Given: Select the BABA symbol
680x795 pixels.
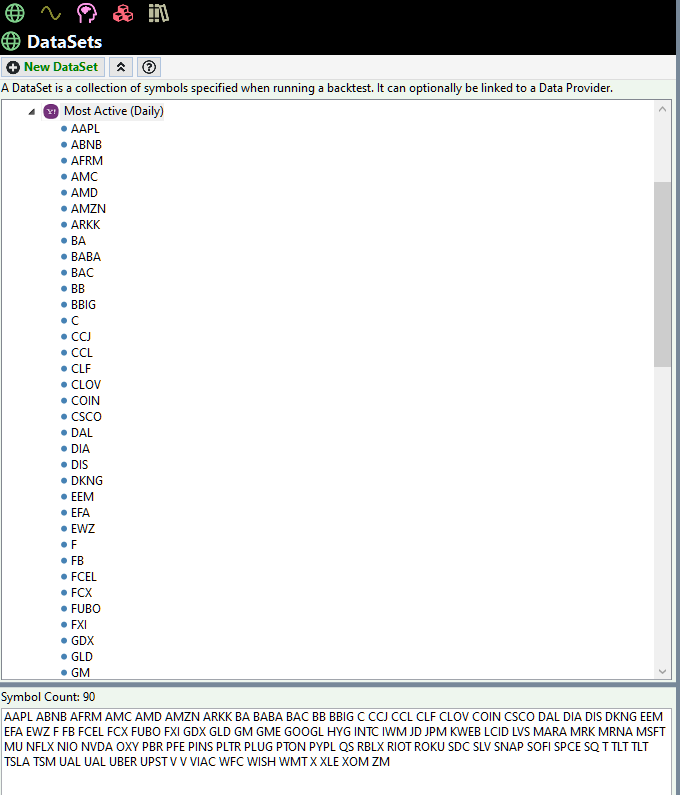Looking at the screenshot, I should (x=86, y=257).
